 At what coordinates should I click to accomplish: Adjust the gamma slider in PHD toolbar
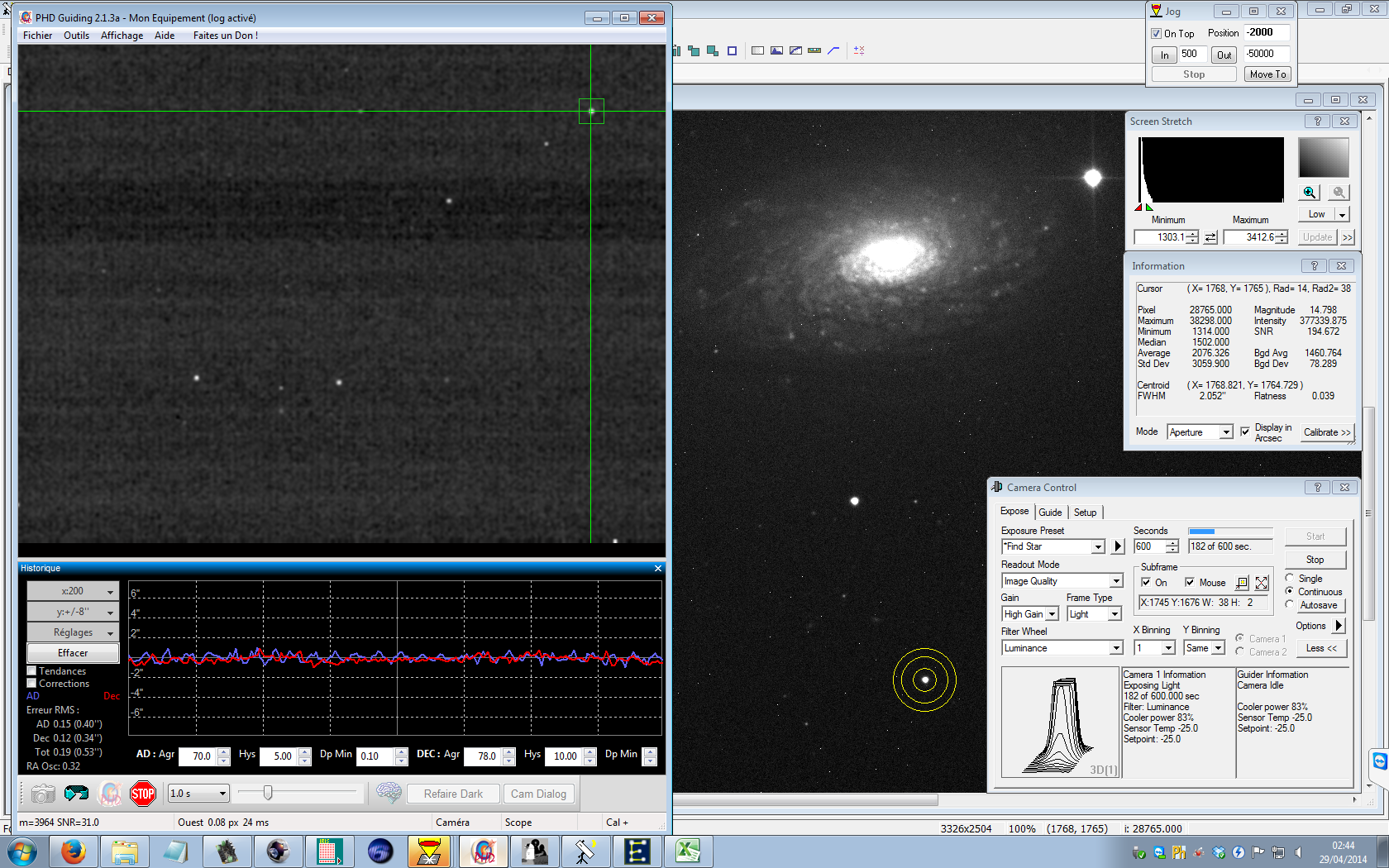click(269, 793)
